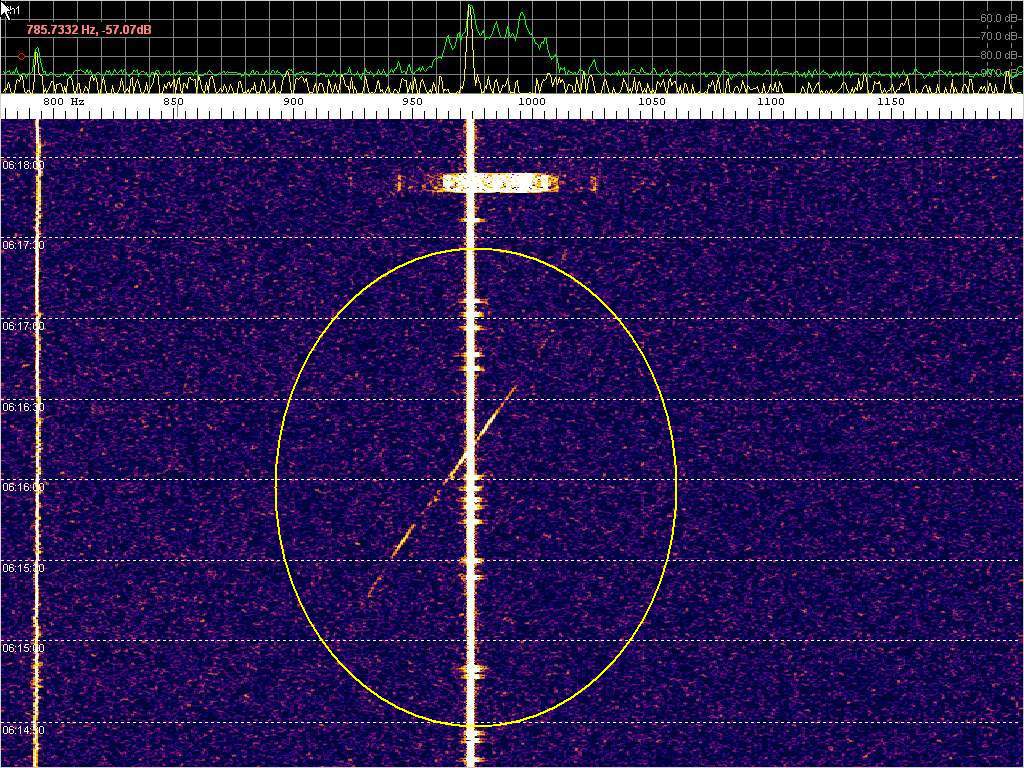Viewport: 1024px width, 768px height.
Task: Click the red marker circle in spectrum graph
Action: click(22, 56)
